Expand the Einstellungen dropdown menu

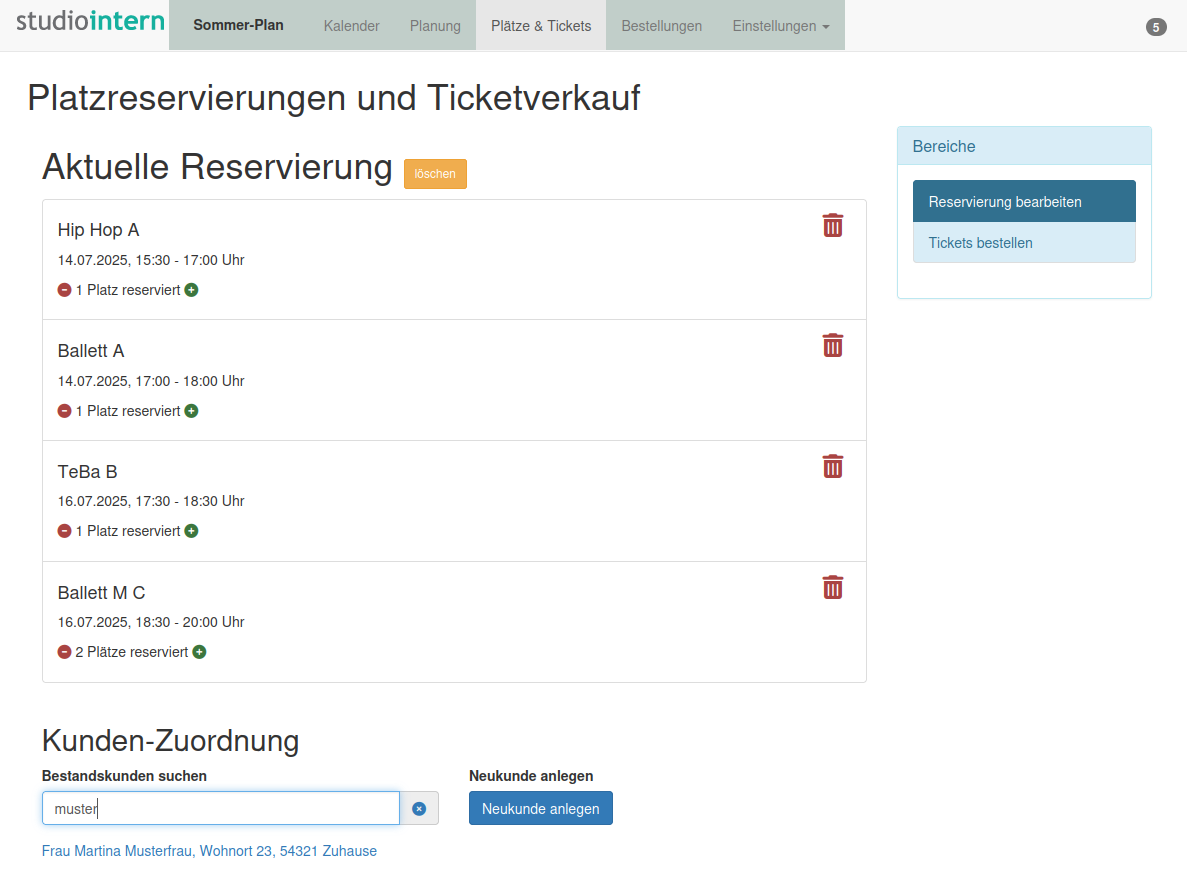[x=780, y=26]
